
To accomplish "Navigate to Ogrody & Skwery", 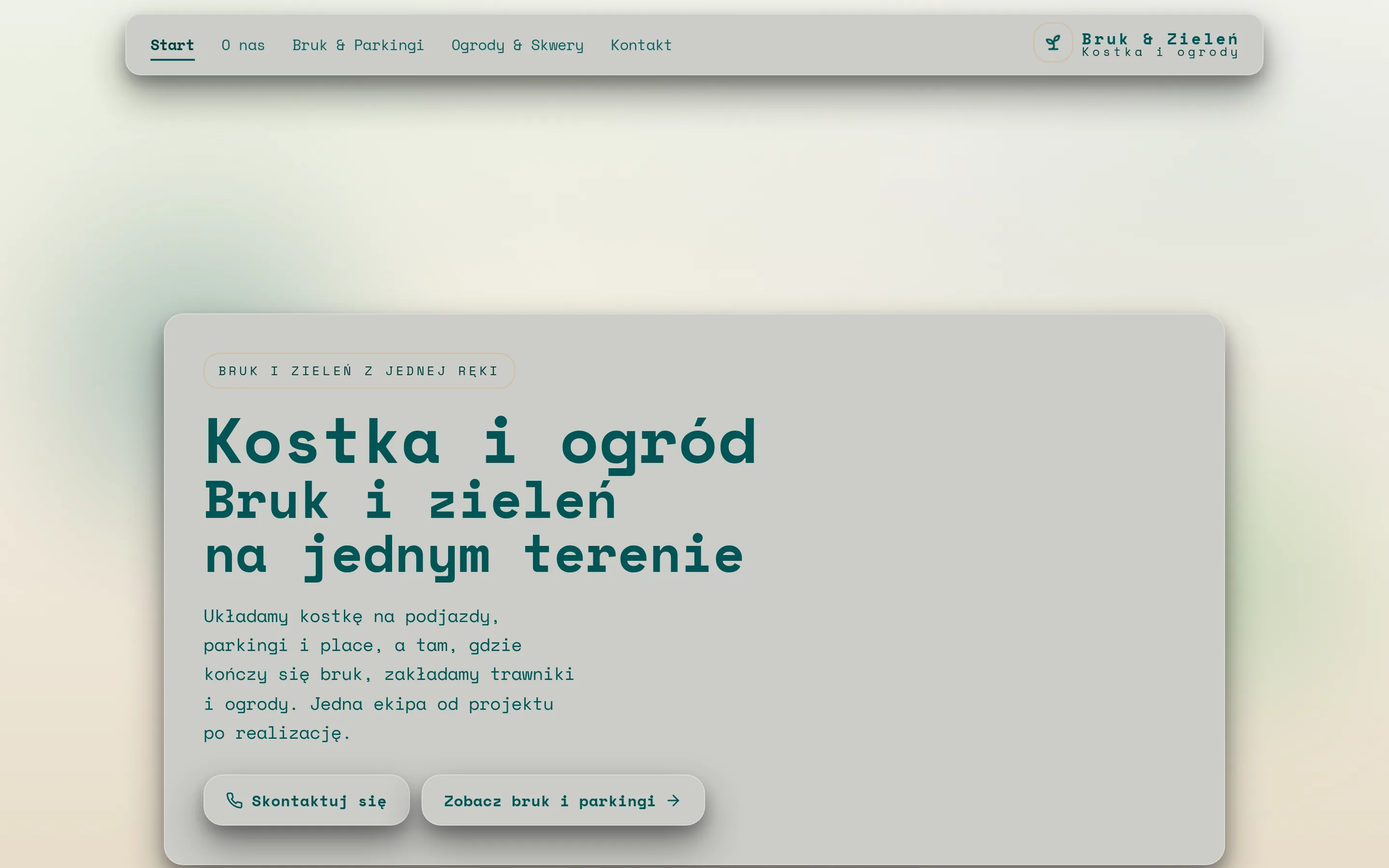I will (x=517, y=45).
